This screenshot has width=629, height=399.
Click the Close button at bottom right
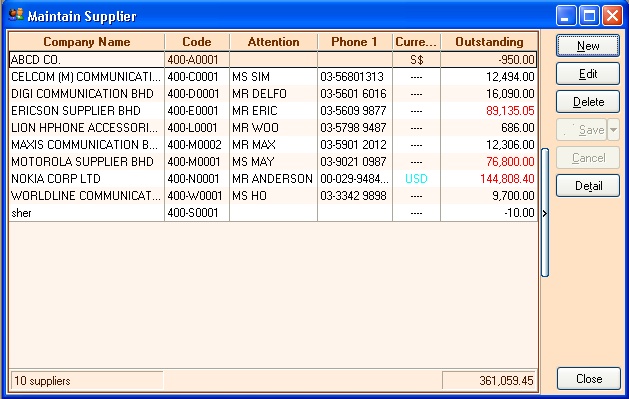[588, 379]
